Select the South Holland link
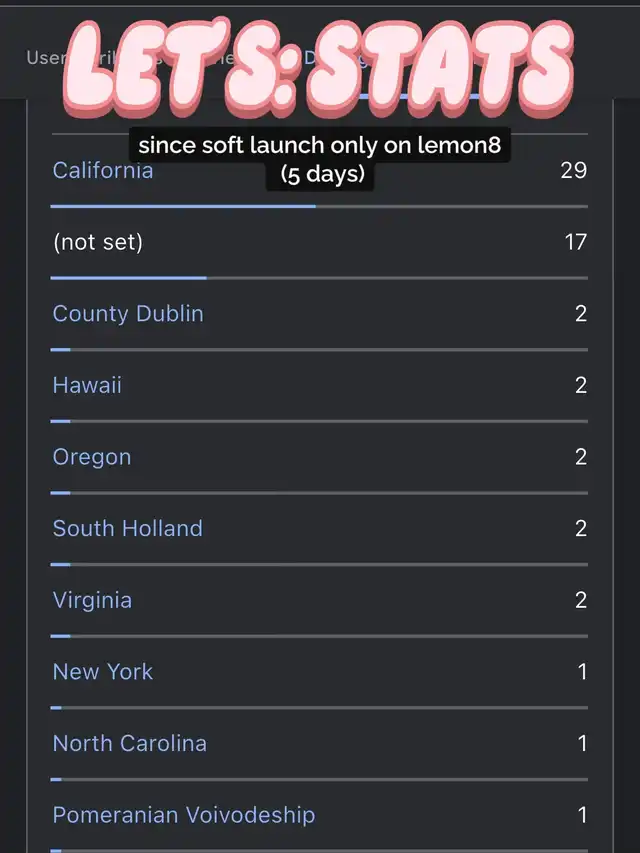 [128, 528]
